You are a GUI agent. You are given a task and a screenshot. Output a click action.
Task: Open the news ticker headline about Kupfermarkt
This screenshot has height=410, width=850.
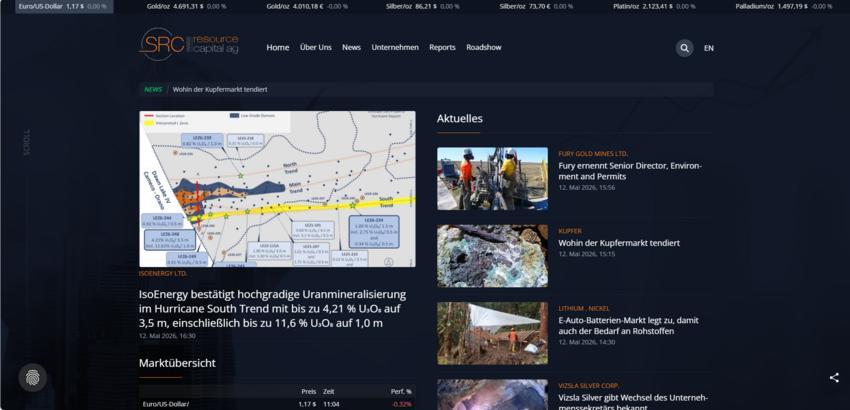220,89
